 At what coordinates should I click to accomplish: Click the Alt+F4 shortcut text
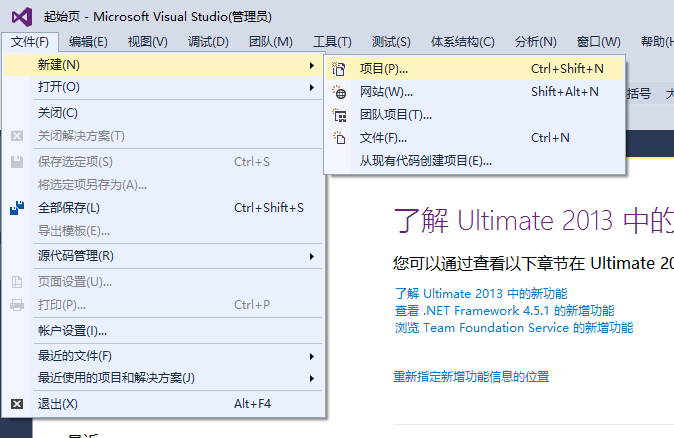click(x=252, y=404)
